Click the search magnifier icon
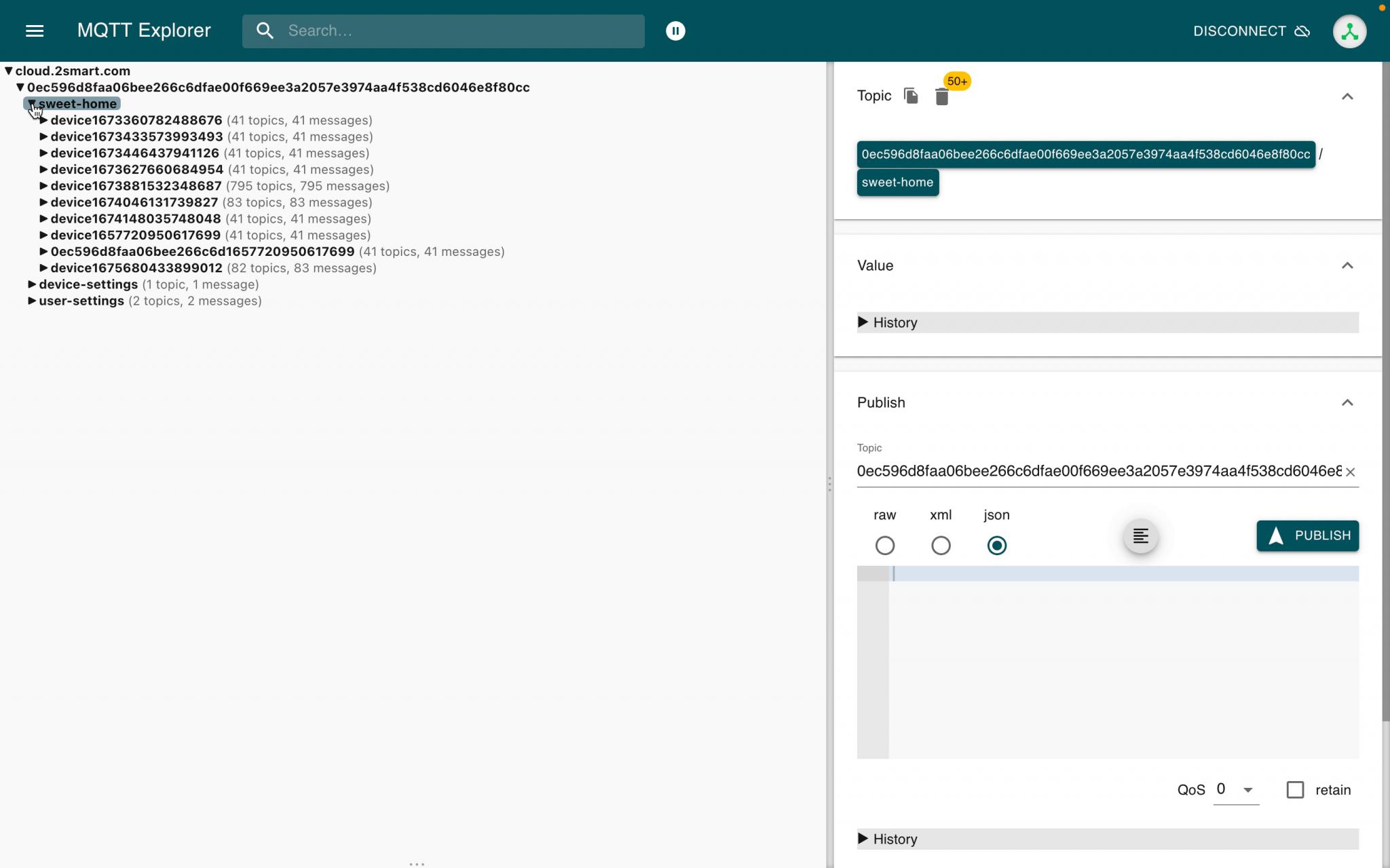Image resolution: width=1390 pixels, height=868 pixels. coord(265,31)
